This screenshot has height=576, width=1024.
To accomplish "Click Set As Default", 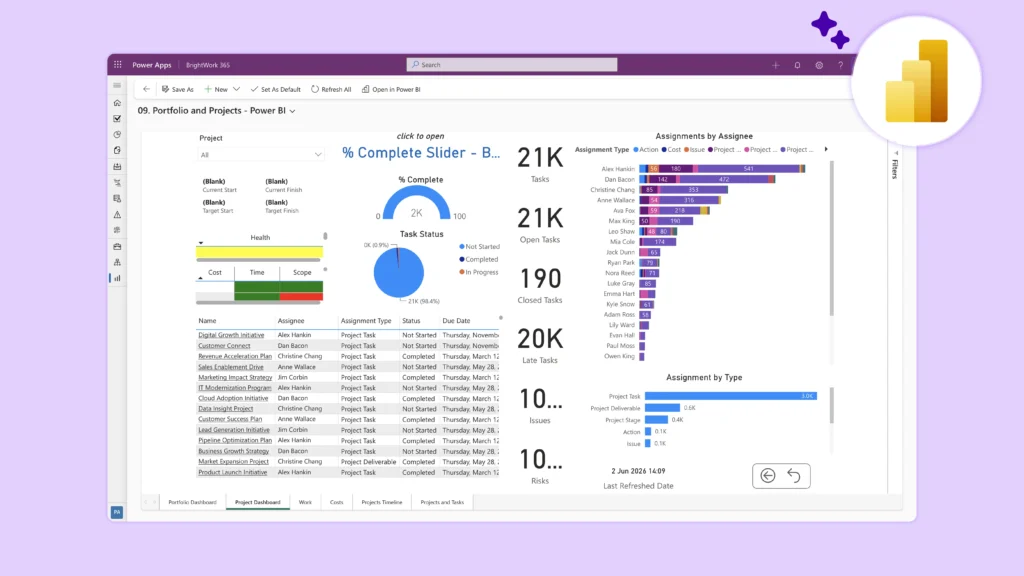I will coord(276,89).
